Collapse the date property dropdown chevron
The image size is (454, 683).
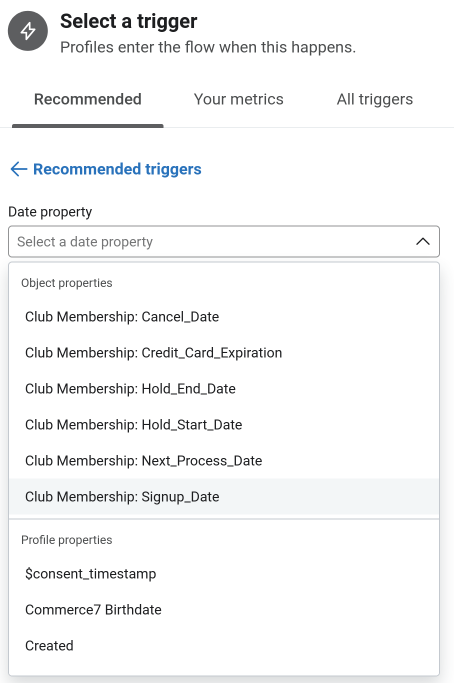click(x=423, y=241)
